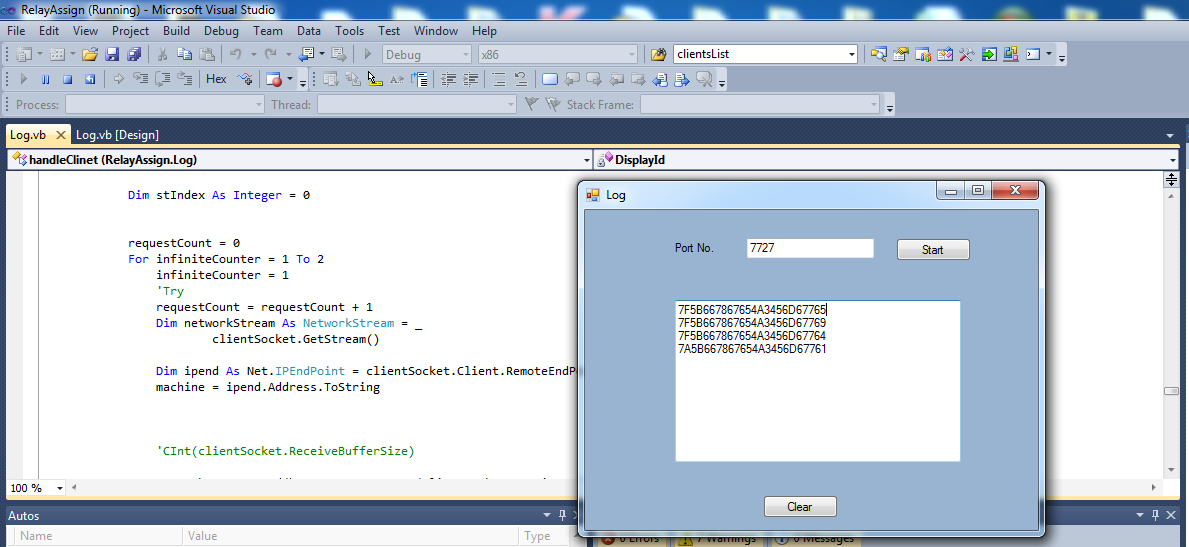This screenshot has height=547, width=1189.
Task: Expand the clientsList find combo box
Action: coord(852,54)
